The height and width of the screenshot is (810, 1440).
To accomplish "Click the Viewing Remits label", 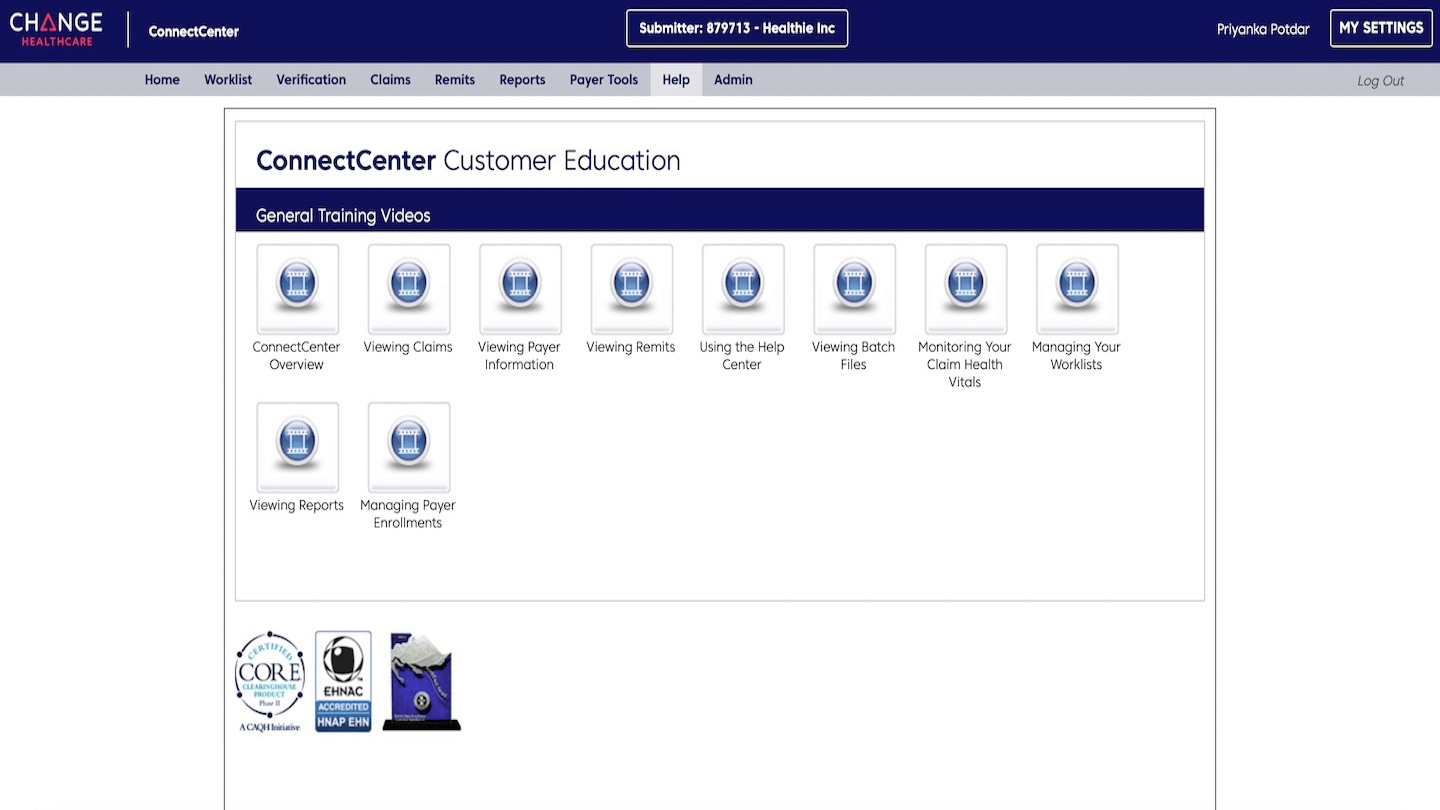I will [x=631, y=347].
